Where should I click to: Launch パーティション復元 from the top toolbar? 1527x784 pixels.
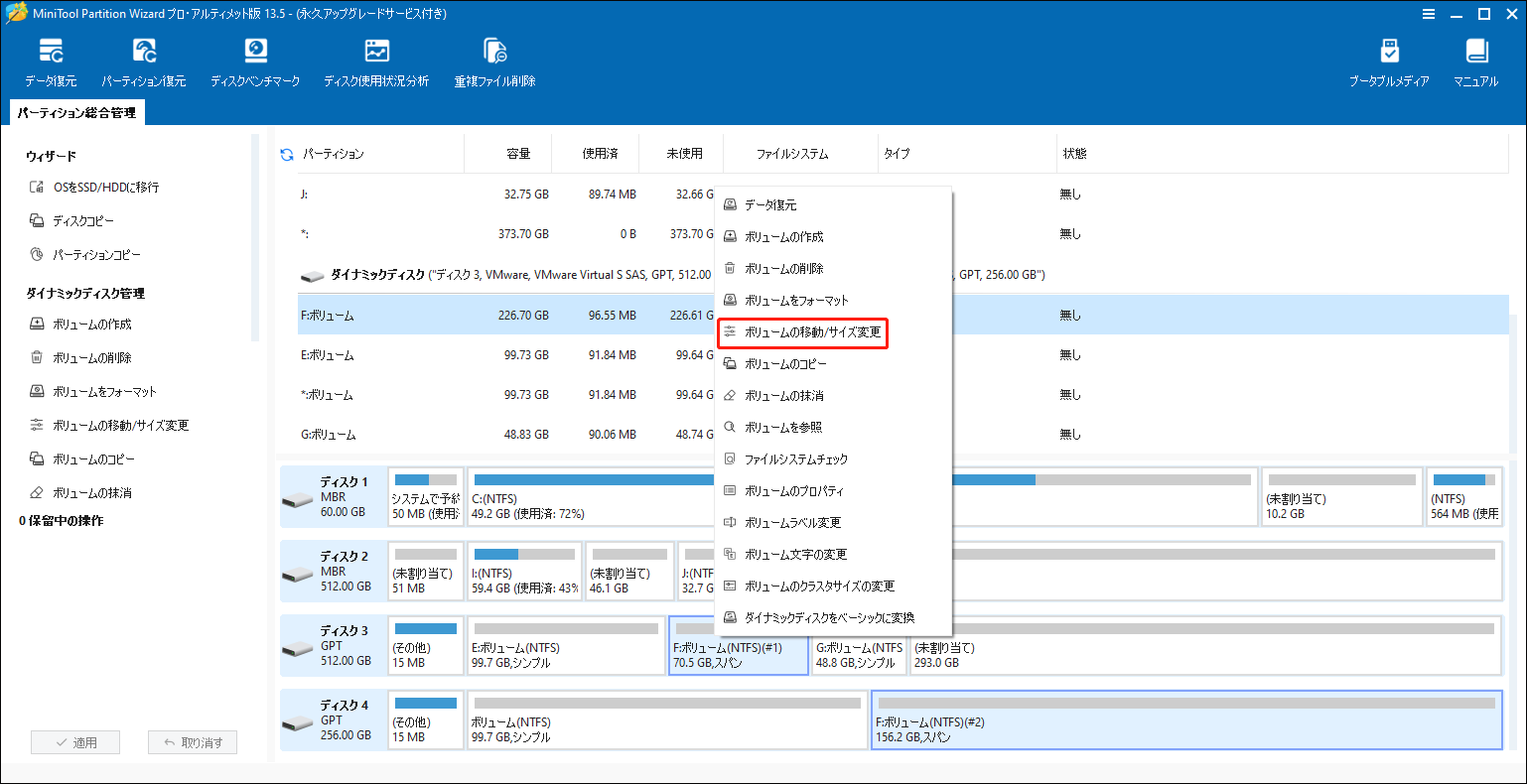(145, 60)
